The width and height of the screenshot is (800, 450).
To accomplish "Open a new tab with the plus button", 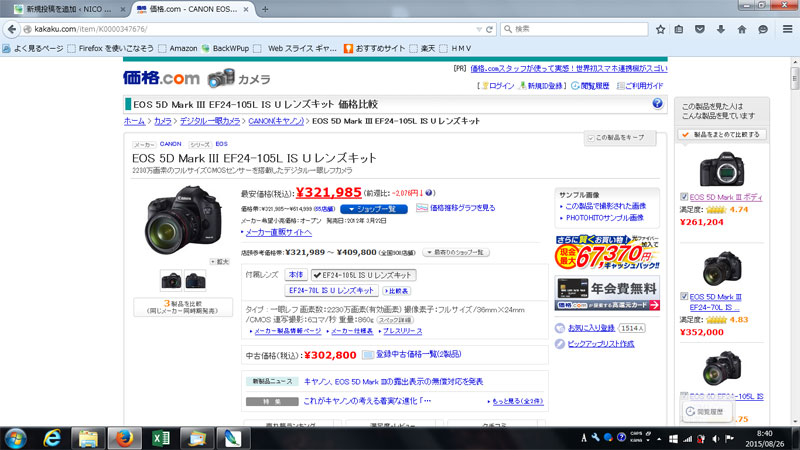I will pyautogui.click(x=265, y=9).
